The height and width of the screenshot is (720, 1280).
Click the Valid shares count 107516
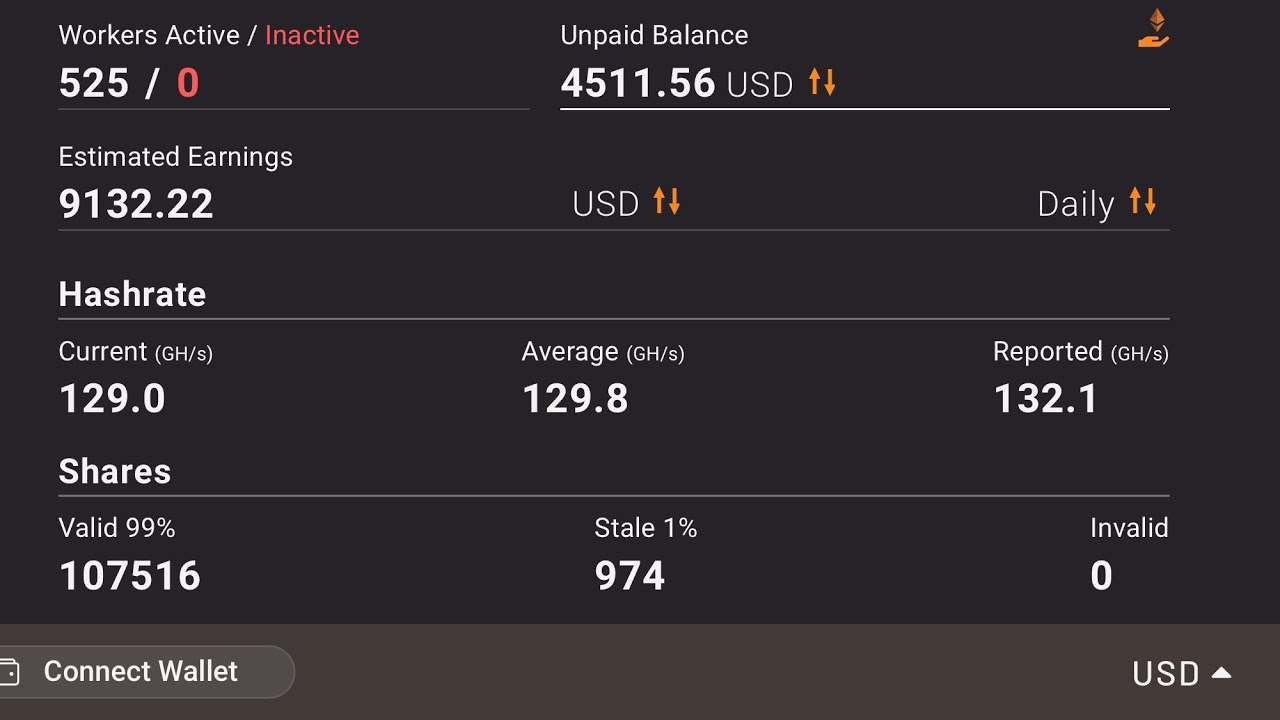[130, 576]
